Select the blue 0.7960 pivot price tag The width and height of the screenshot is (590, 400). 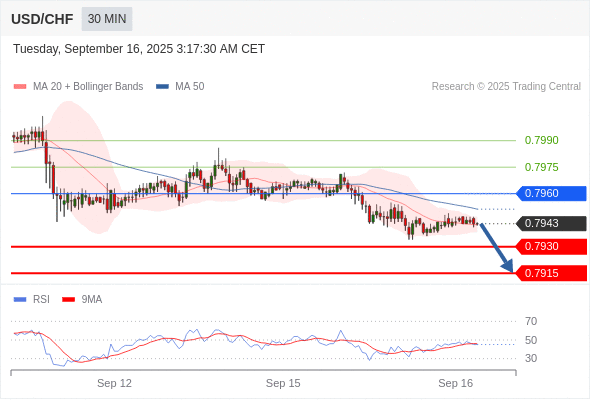pos(551,193)
